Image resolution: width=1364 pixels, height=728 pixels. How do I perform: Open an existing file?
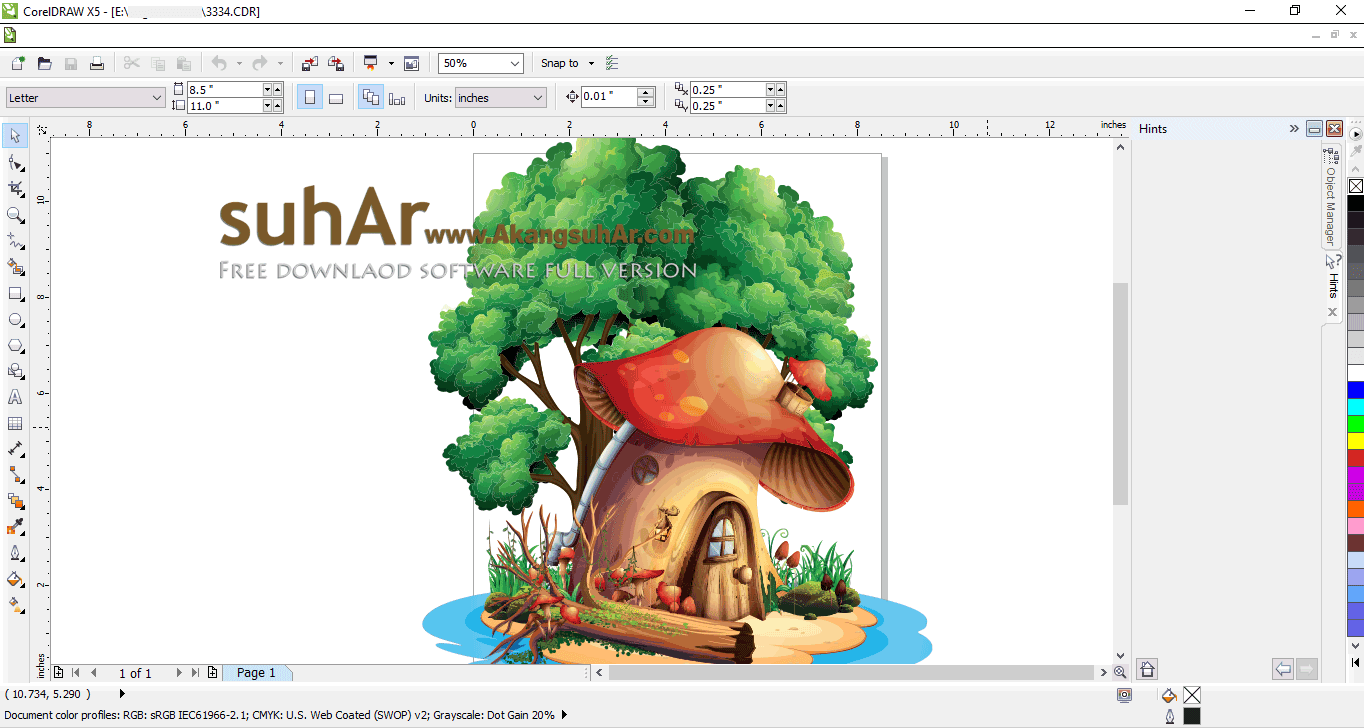point(44,63)
